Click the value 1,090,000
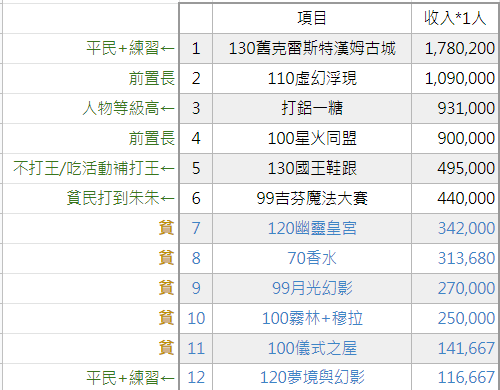The image size is (500, 390). (x=460, y=78)
